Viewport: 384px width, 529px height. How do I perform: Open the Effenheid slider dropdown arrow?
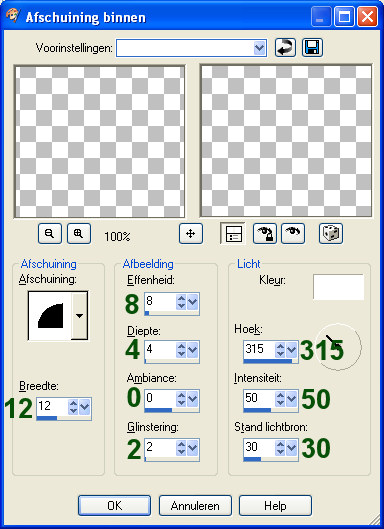(x=192, y=302)
